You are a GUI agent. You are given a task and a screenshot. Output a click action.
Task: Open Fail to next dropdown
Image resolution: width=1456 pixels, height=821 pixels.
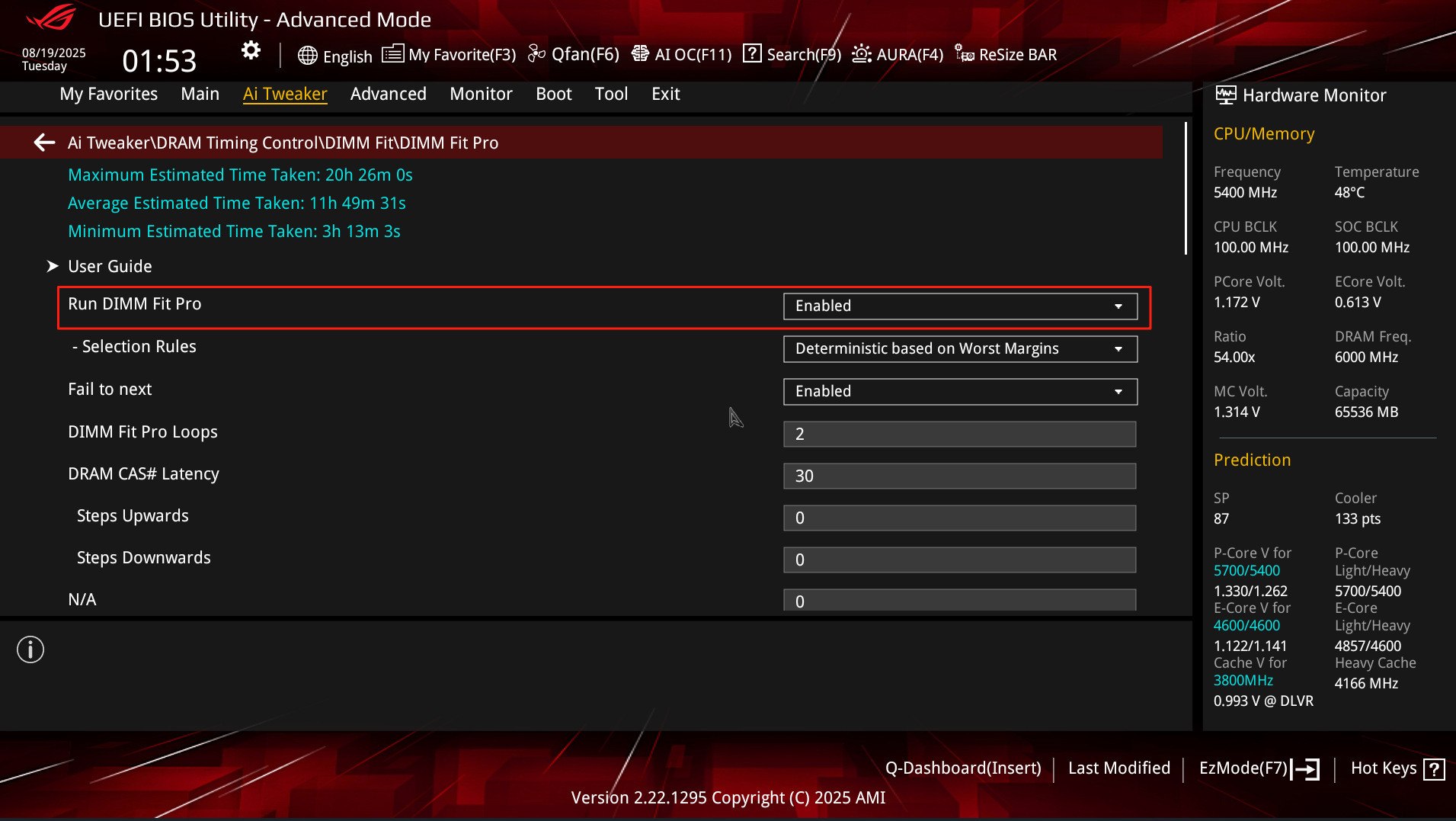tap(960, 392)
